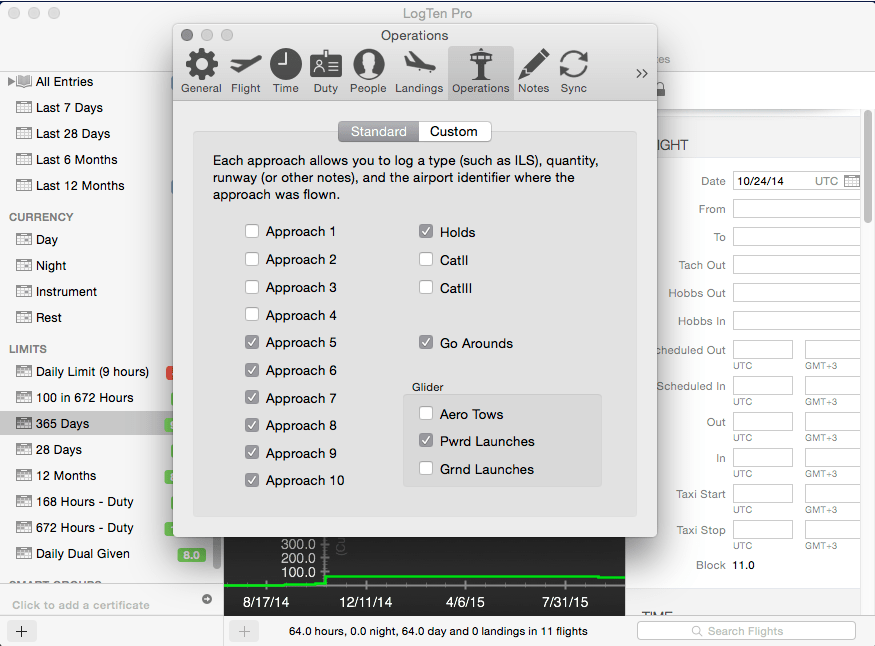Open Landings preferences icon
This screenshot has width=875, height=646.
click(419, 63)
